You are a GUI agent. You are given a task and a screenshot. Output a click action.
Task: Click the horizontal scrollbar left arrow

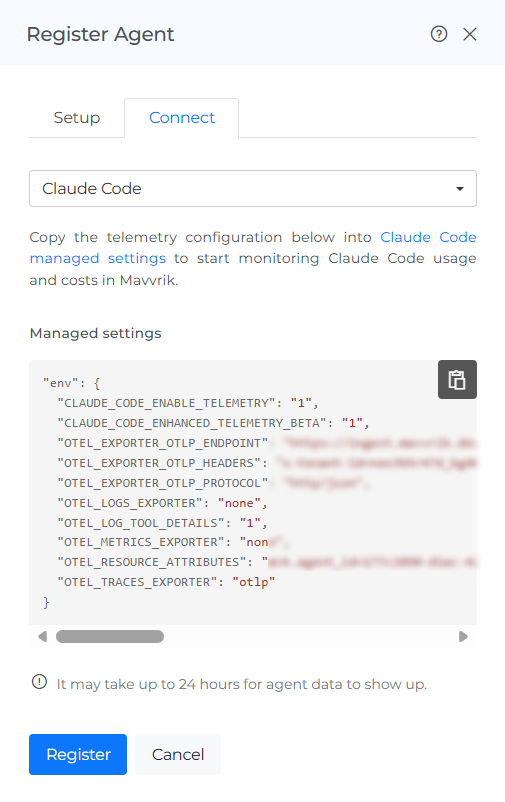[42, 636]
